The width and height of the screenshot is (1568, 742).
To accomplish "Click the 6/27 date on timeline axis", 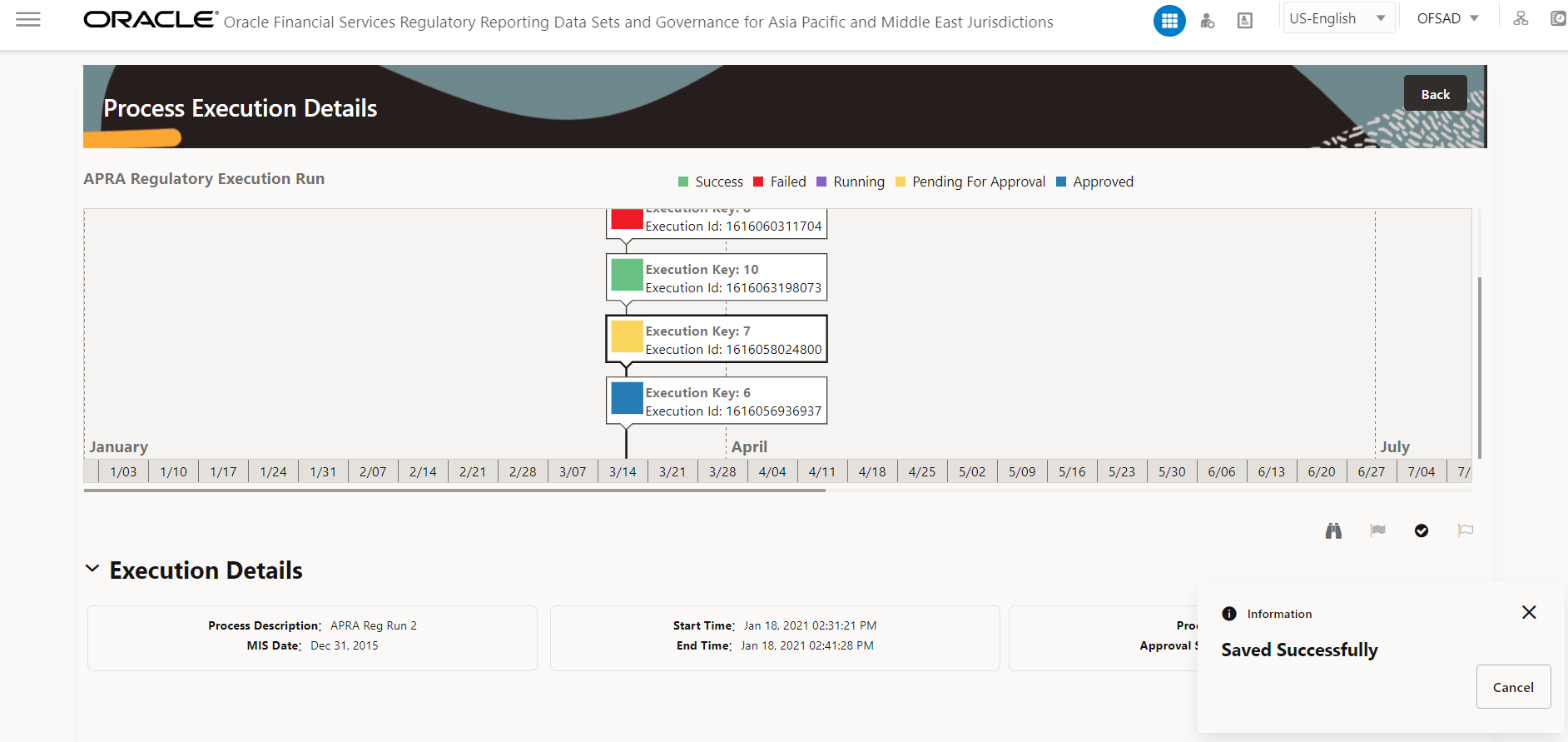I will (1372, 471).
